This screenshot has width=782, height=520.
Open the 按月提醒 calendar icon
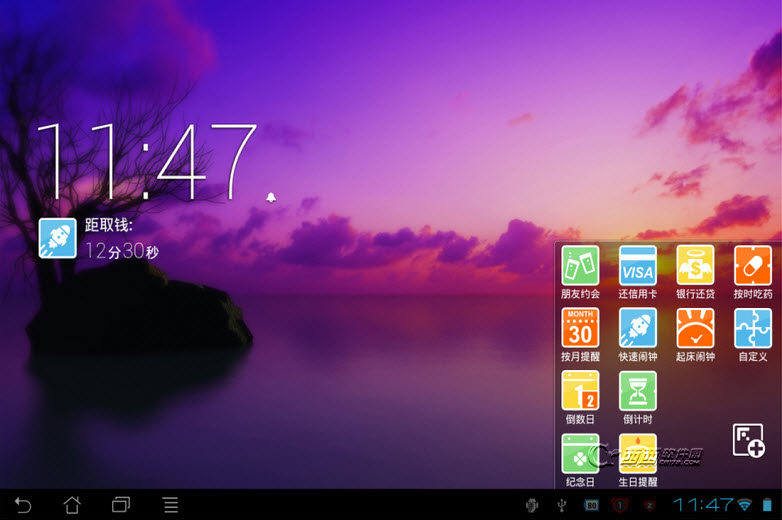pos(580,328)
